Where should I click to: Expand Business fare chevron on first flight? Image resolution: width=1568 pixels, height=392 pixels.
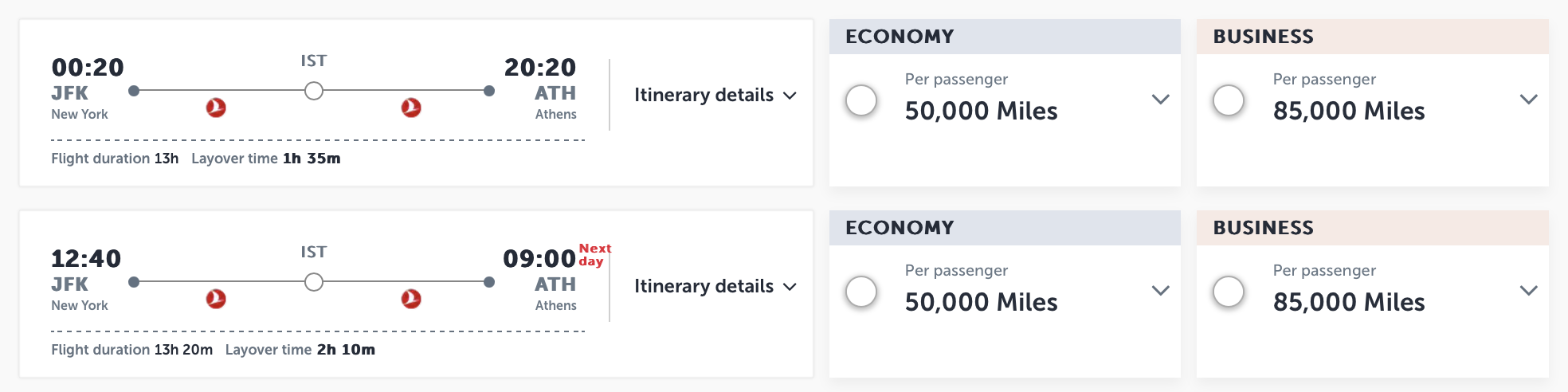tap(1528, 100)
